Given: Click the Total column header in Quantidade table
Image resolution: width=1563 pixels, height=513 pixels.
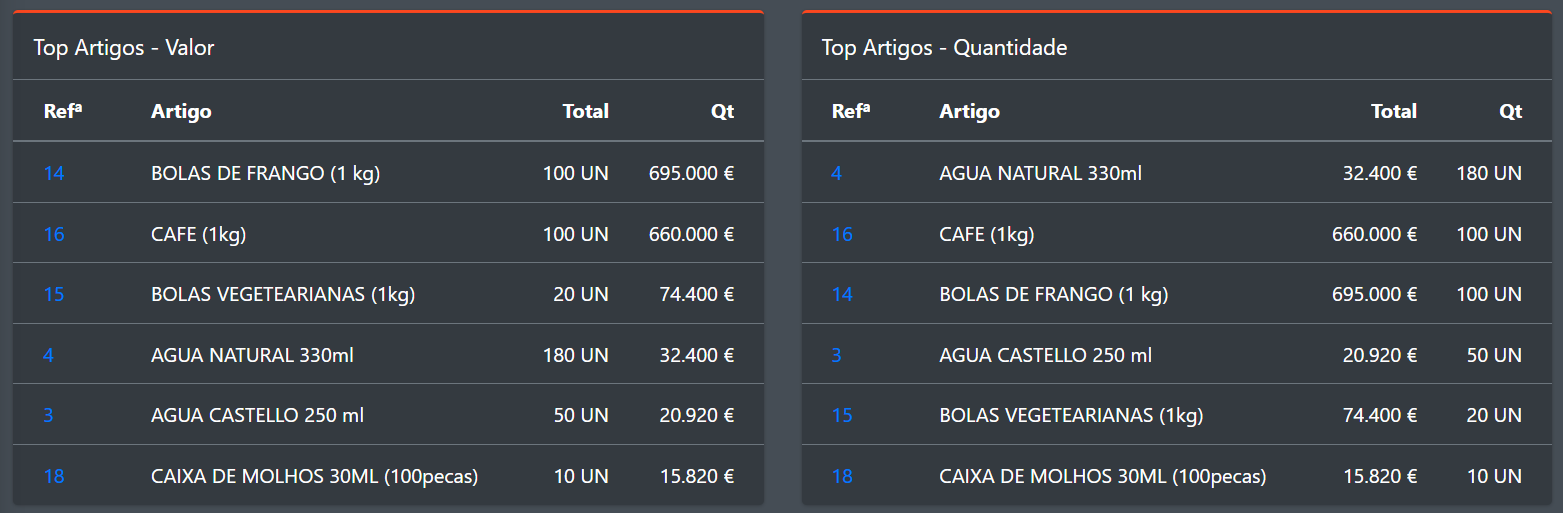Looking at the screenshot, I should point(1394,111).
